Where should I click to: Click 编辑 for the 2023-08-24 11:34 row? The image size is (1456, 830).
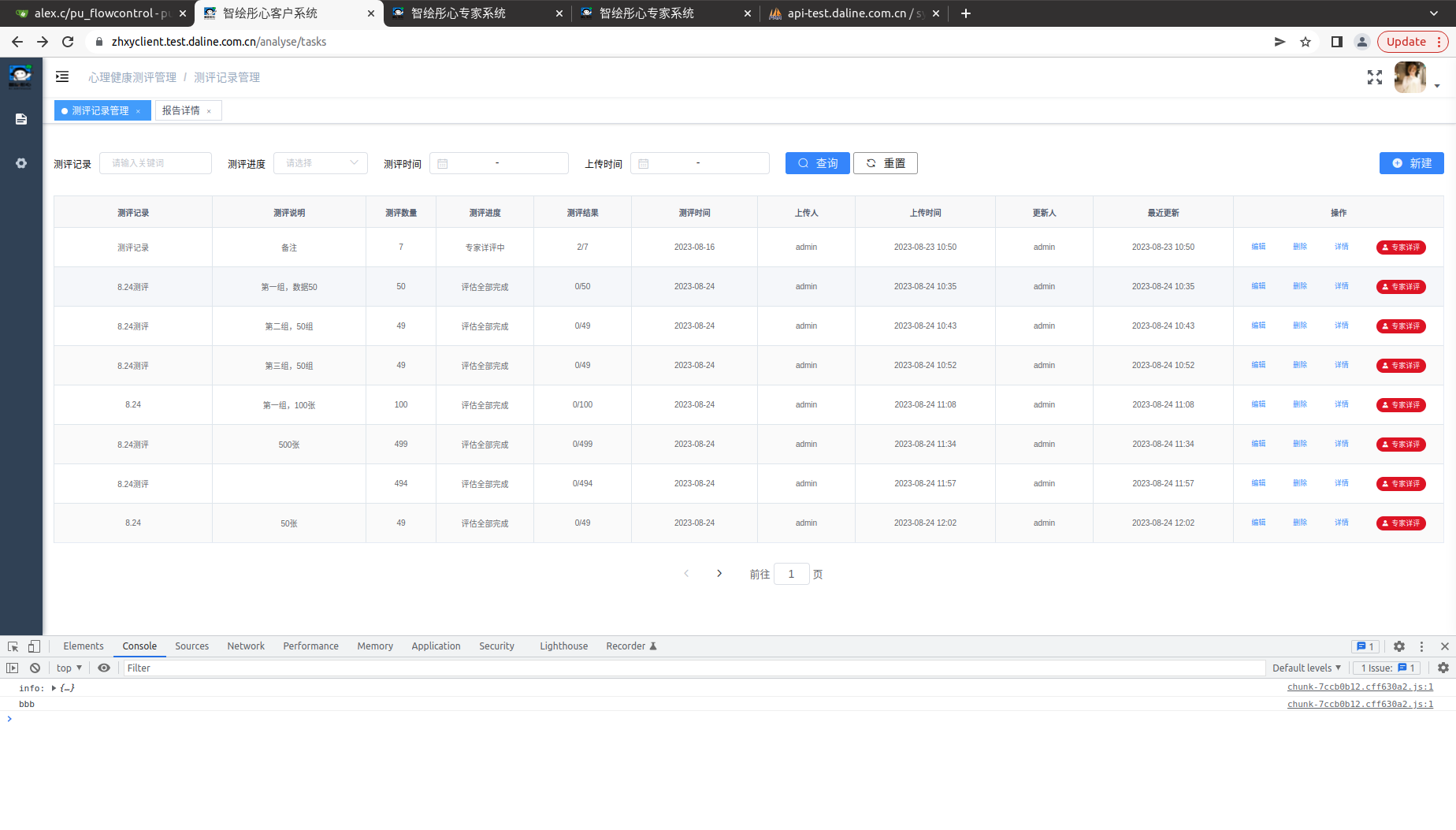tap(1258, 444)
